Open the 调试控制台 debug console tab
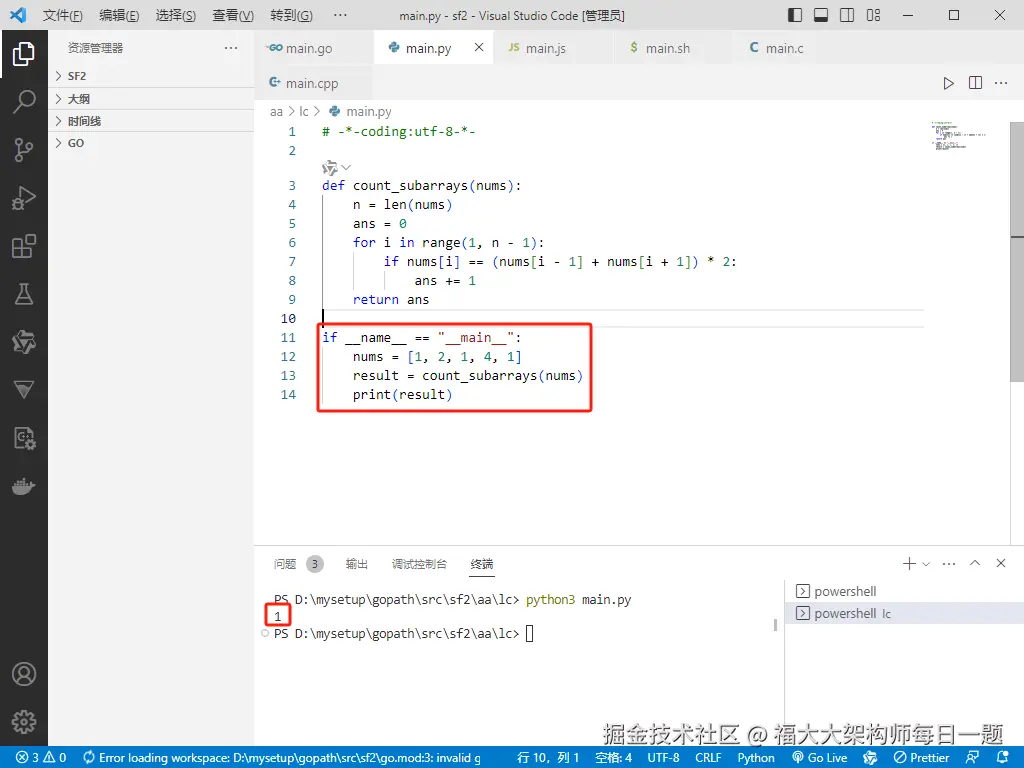Viewport: 1024px width, 768px height. point(419,564)
